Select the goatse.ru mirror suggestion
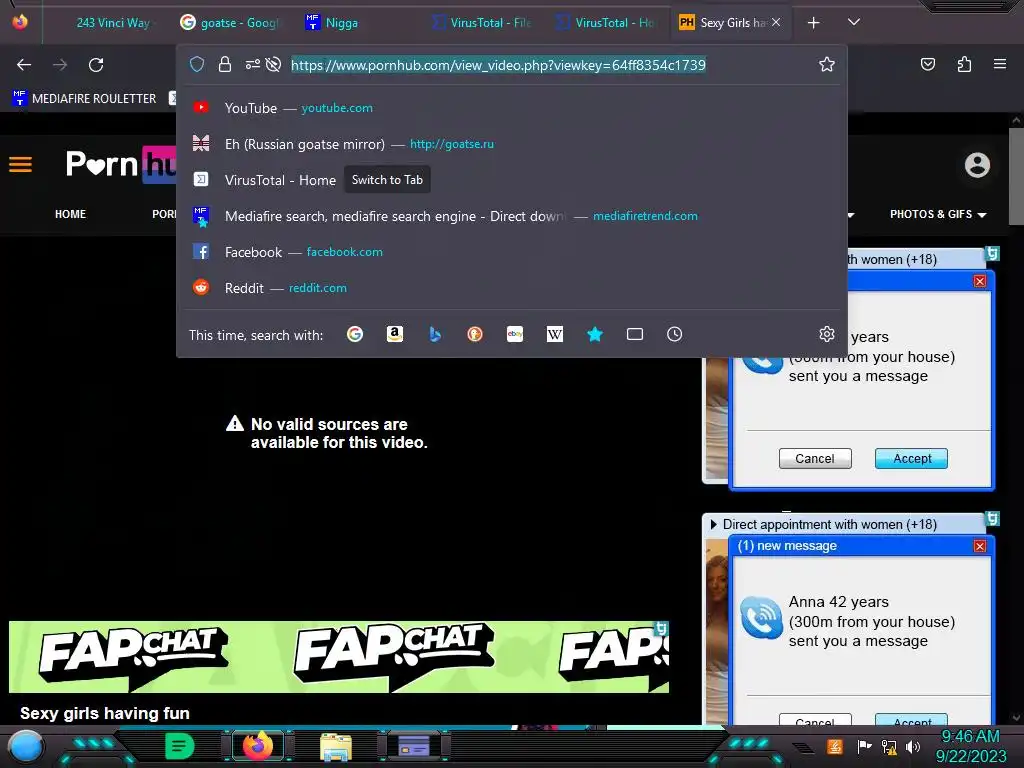The width and height of the screenshot is (1024, 768). point(512,144)
